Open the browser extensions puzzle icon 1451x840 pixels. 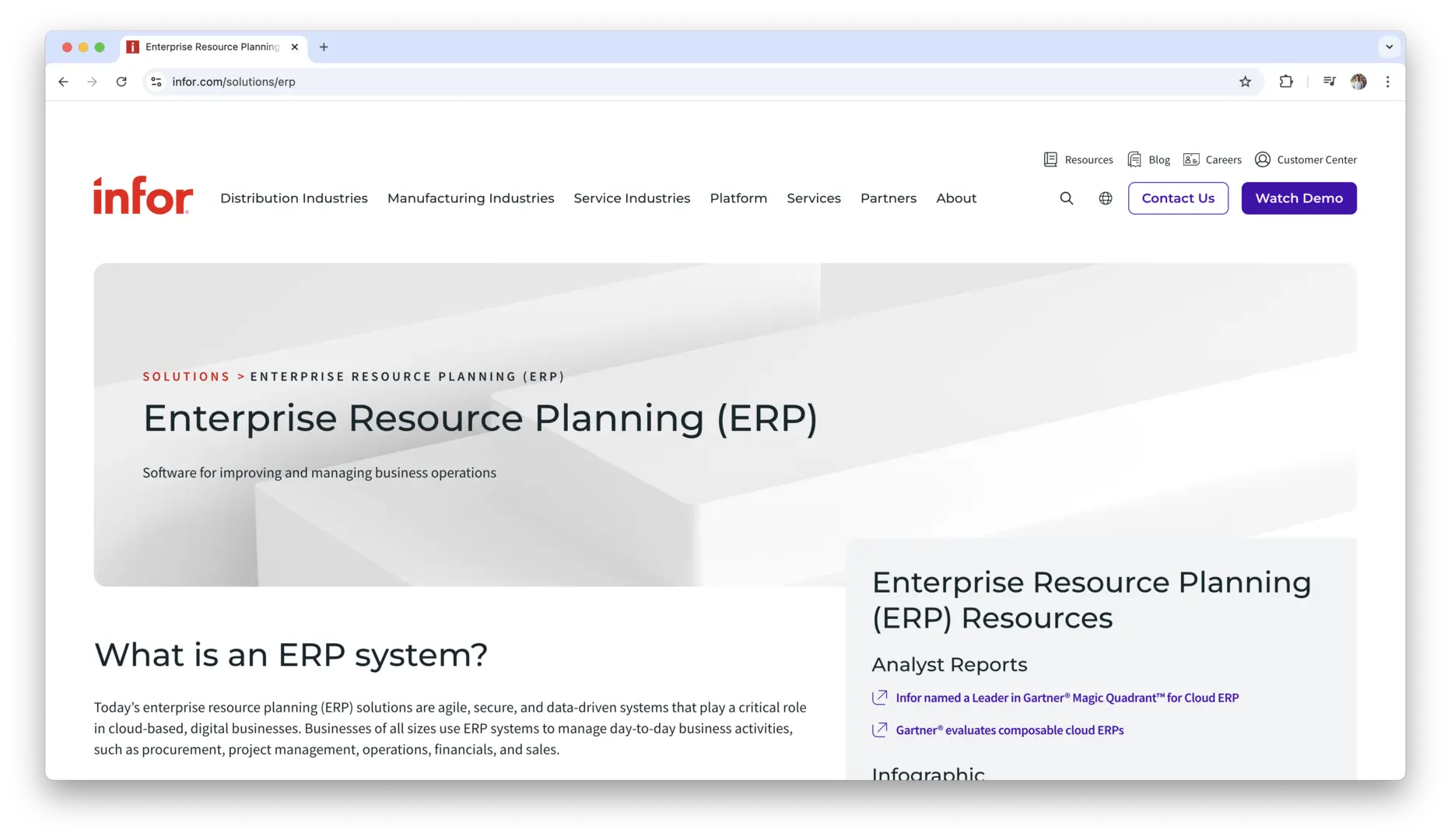1286,82
